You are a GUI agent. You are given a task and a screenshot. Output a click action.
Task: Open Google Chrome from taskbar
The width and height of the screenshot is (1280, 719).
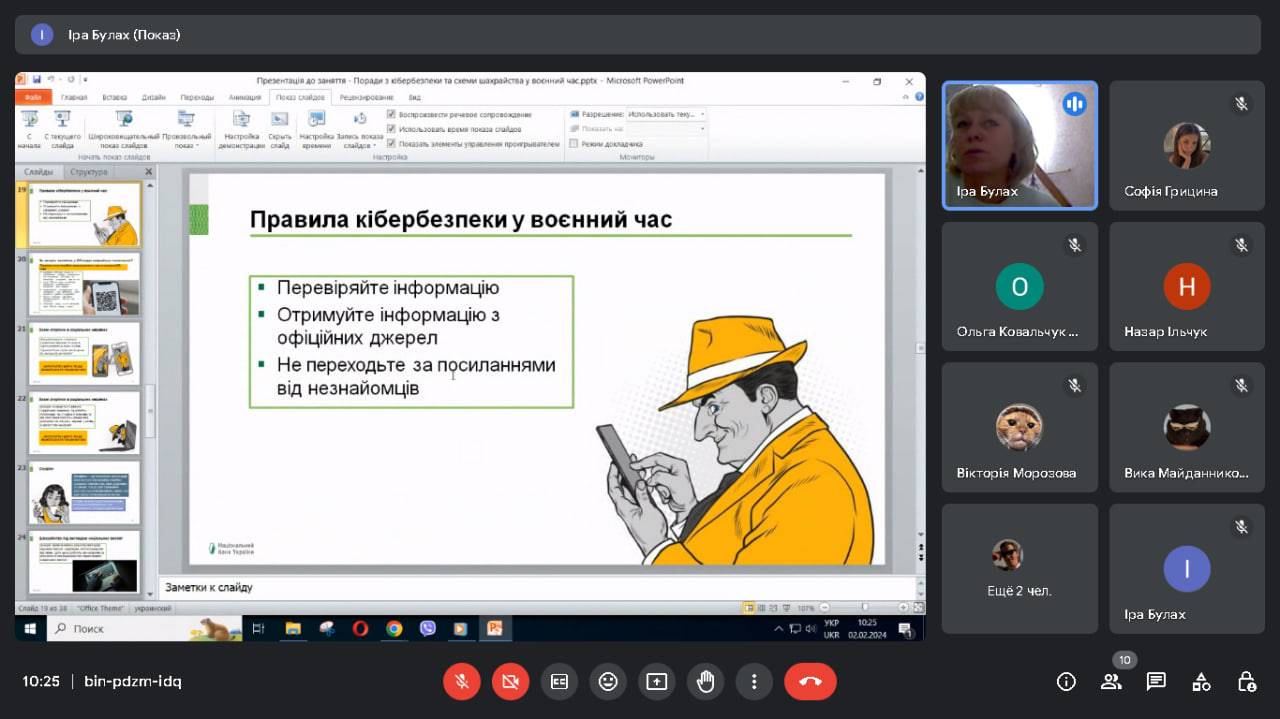(394, 629)
